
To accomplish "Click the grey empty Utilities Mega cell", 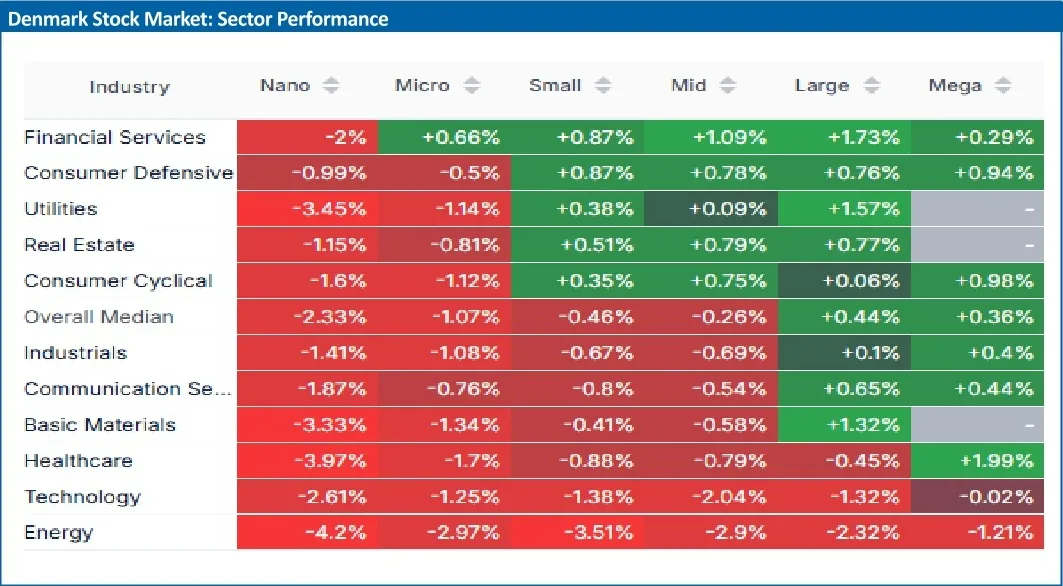I will pos(977,209).
